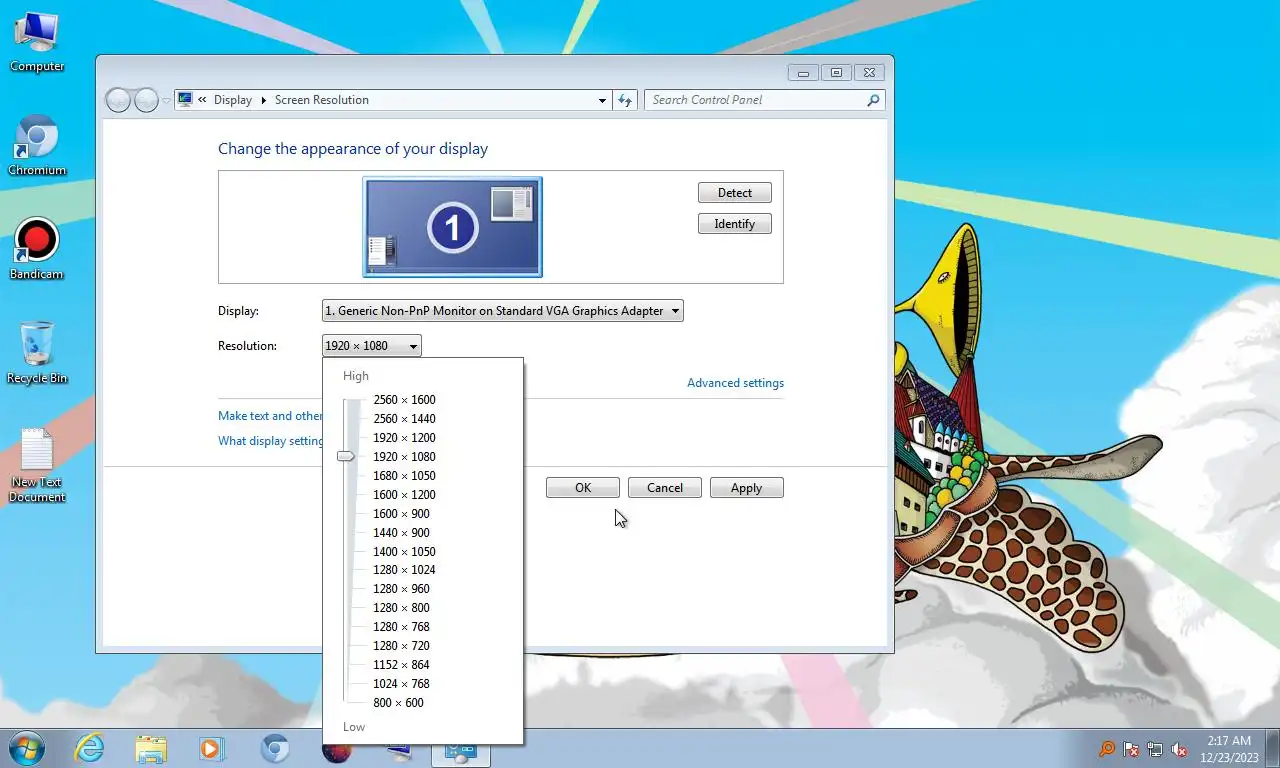Screen dimensions: 1280x768
Task: Select 1600 × 1200 resolution
Action: pos(404,495)
